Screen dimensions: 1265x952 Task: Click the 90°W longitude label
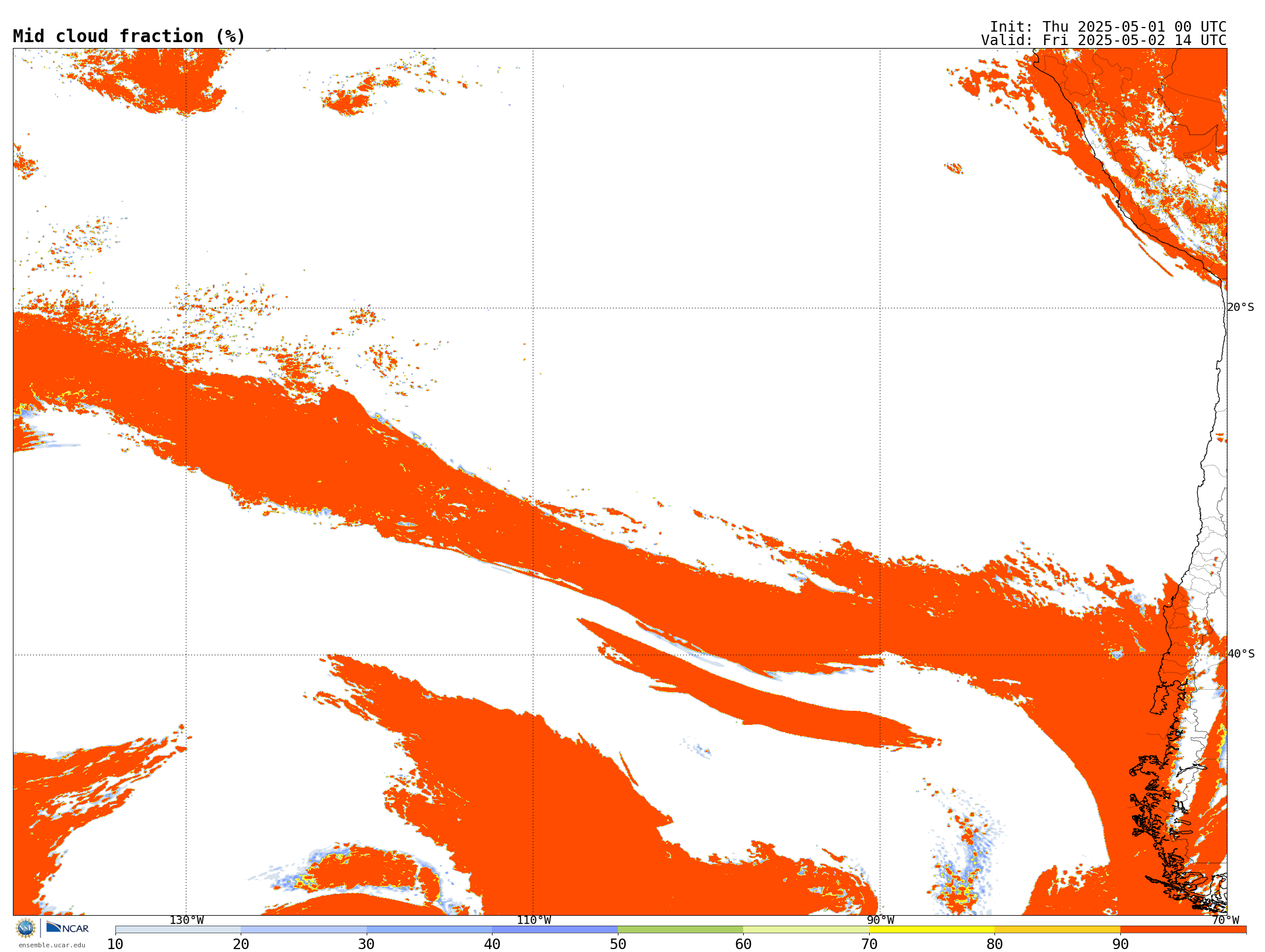(x=880, y=920)
